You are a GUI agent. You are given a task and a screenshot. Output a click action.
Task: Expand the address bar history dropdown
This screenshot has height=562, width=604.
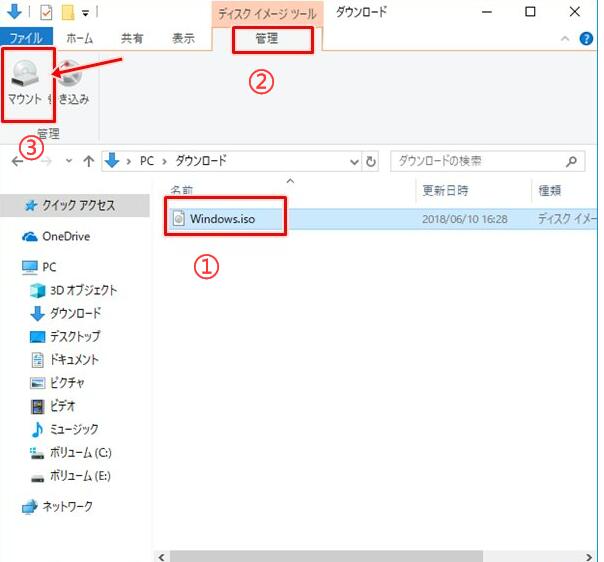click(354, 162)
